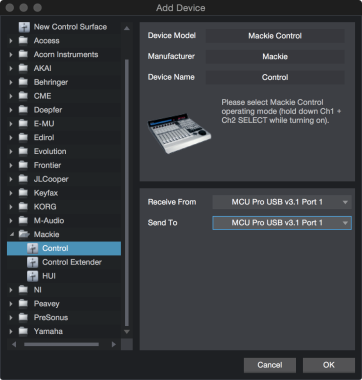This screenshot has height=380, width=362.
Task: Select M-Audio in the device list
Action: click(x=49, y=221)
